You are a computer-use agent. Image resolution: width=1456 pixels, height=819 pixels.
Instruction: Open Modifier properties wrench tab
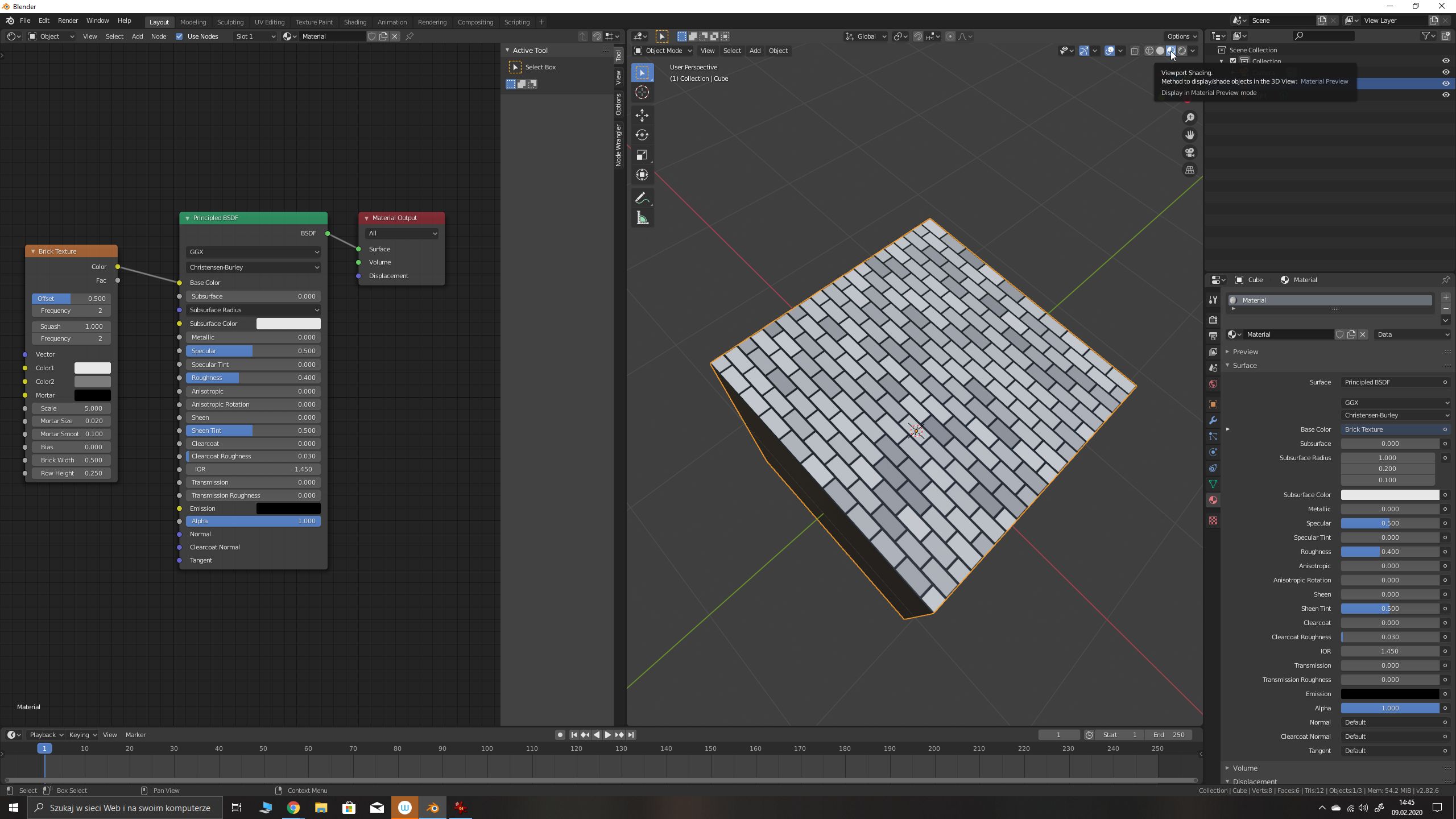coord(1213,420)
